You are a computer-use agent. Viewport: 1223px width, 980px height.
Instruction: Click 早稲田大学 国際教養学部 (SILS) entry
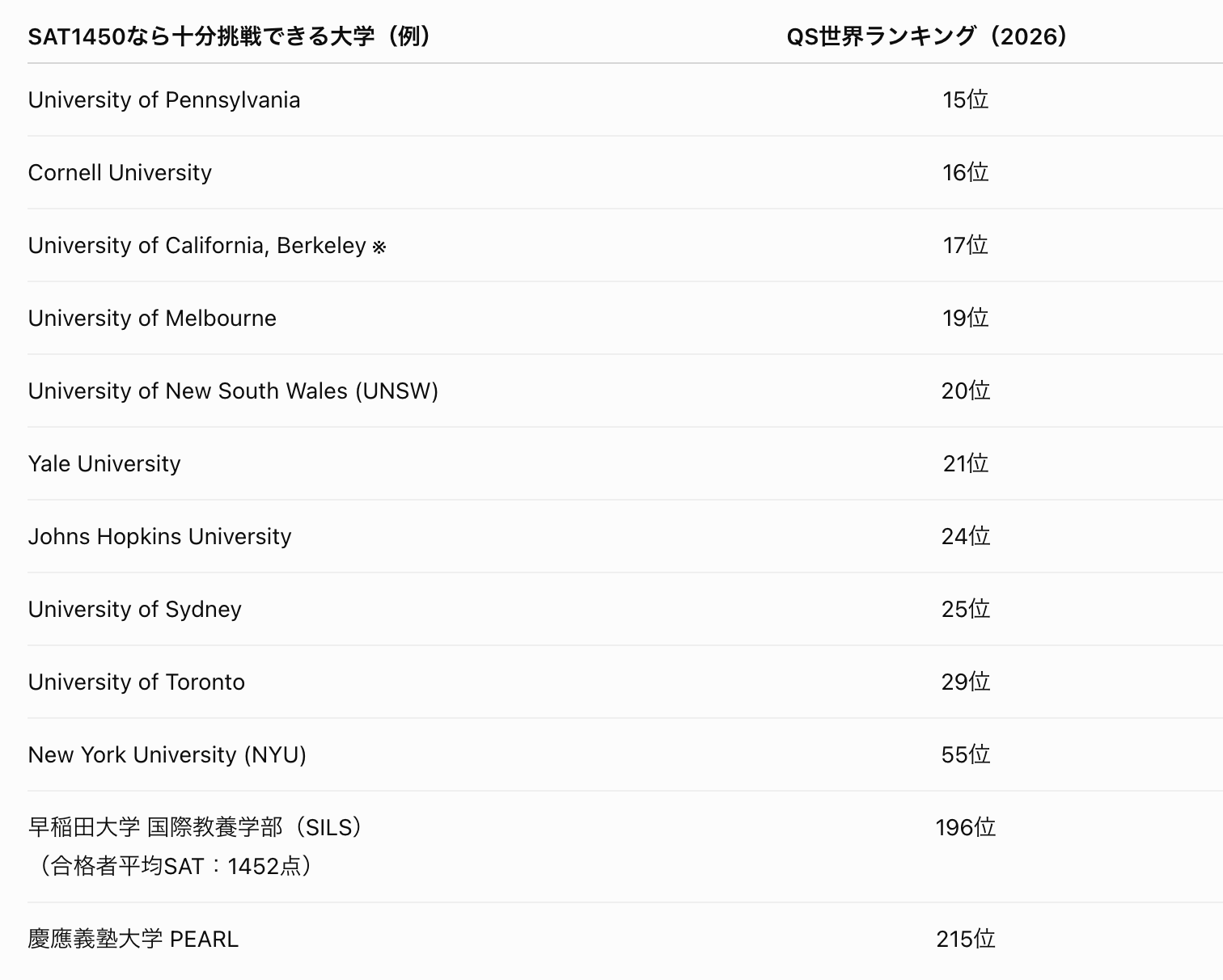click(x=195, y=827)
